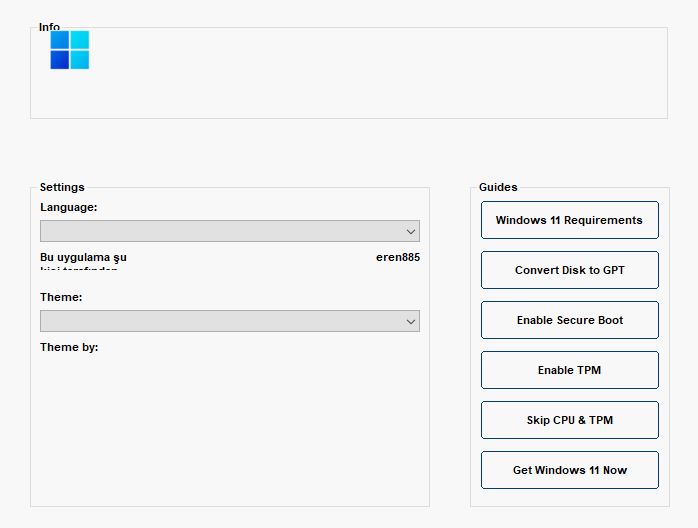Click the 'Bu uygulama şu' text
The image size is (698, 528).
[x=83, y=257]
